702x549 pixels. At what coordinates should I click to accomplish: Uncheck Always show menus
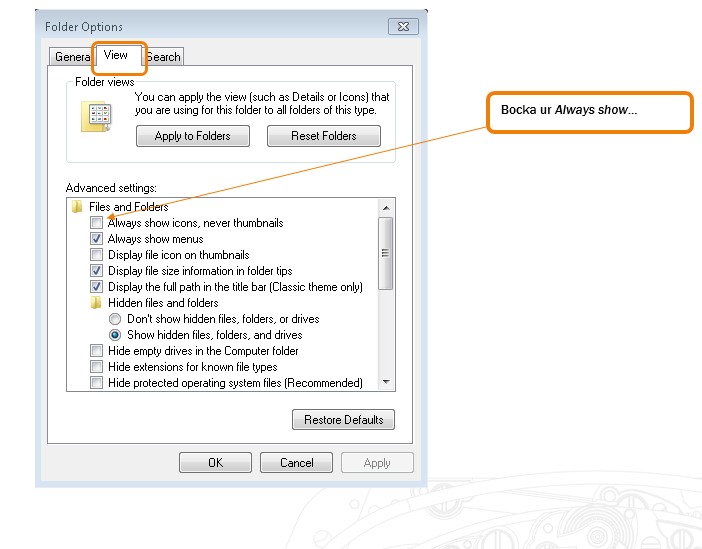(97, 239)
